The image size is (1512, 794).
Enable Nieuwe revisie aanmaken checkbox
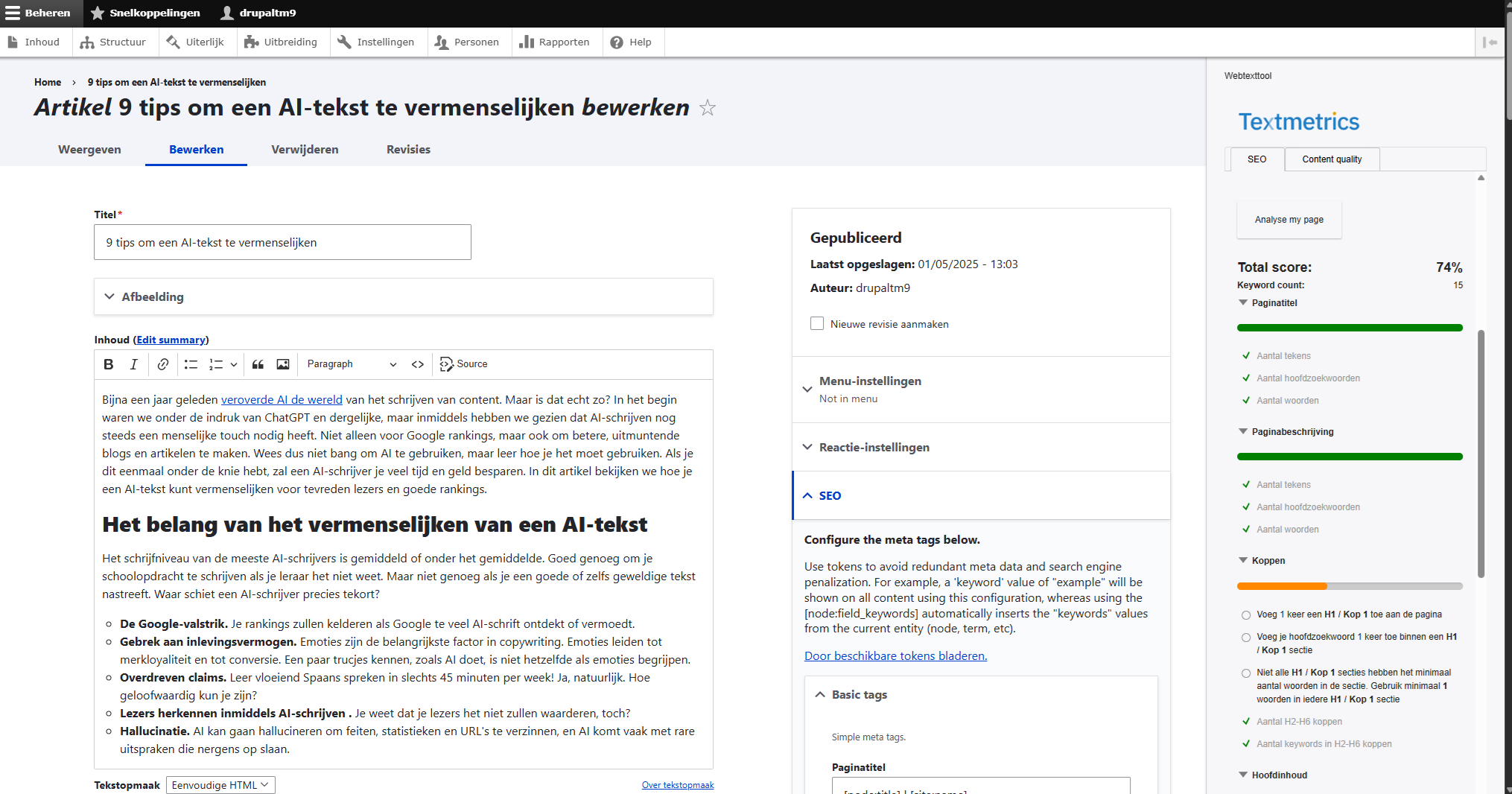[x=817, y=323]
